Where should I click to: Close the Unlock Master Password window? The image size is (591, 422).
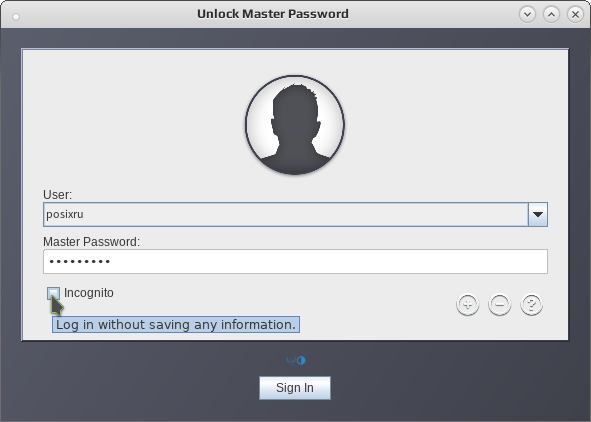(575, 15)
